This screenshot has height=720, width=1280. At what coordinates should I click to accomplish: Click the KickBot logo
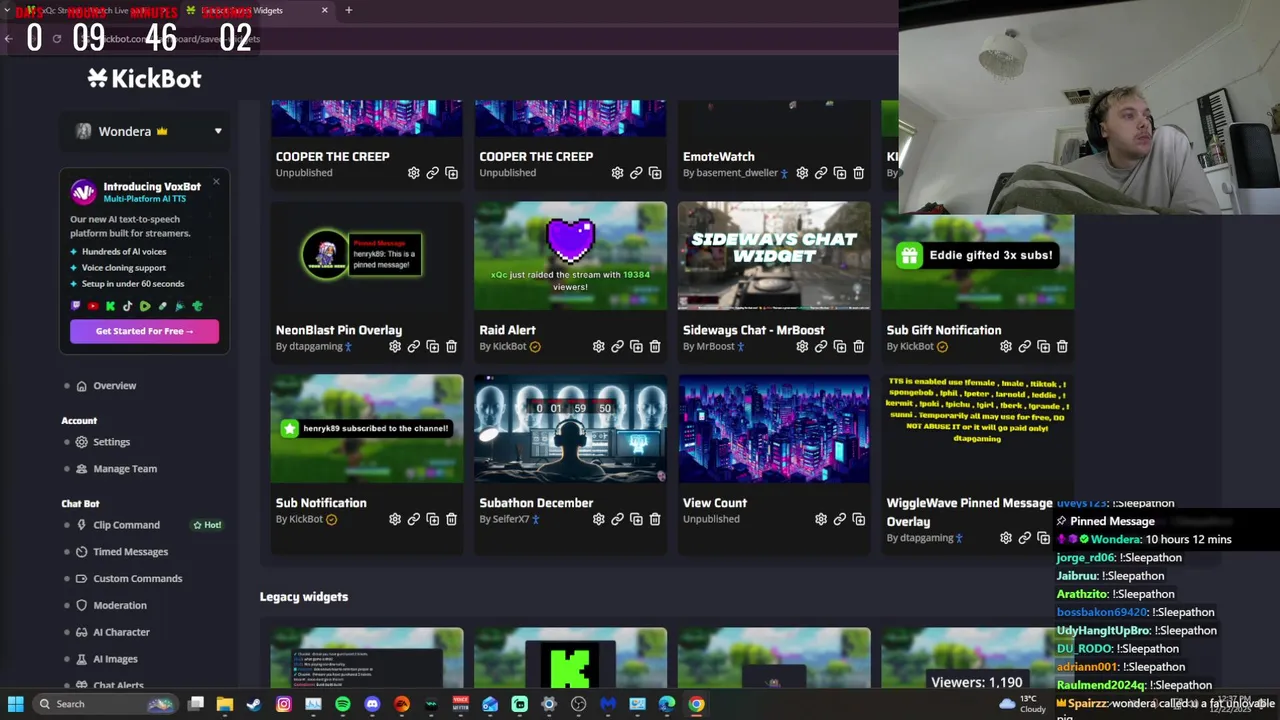[x=144, y=78]
